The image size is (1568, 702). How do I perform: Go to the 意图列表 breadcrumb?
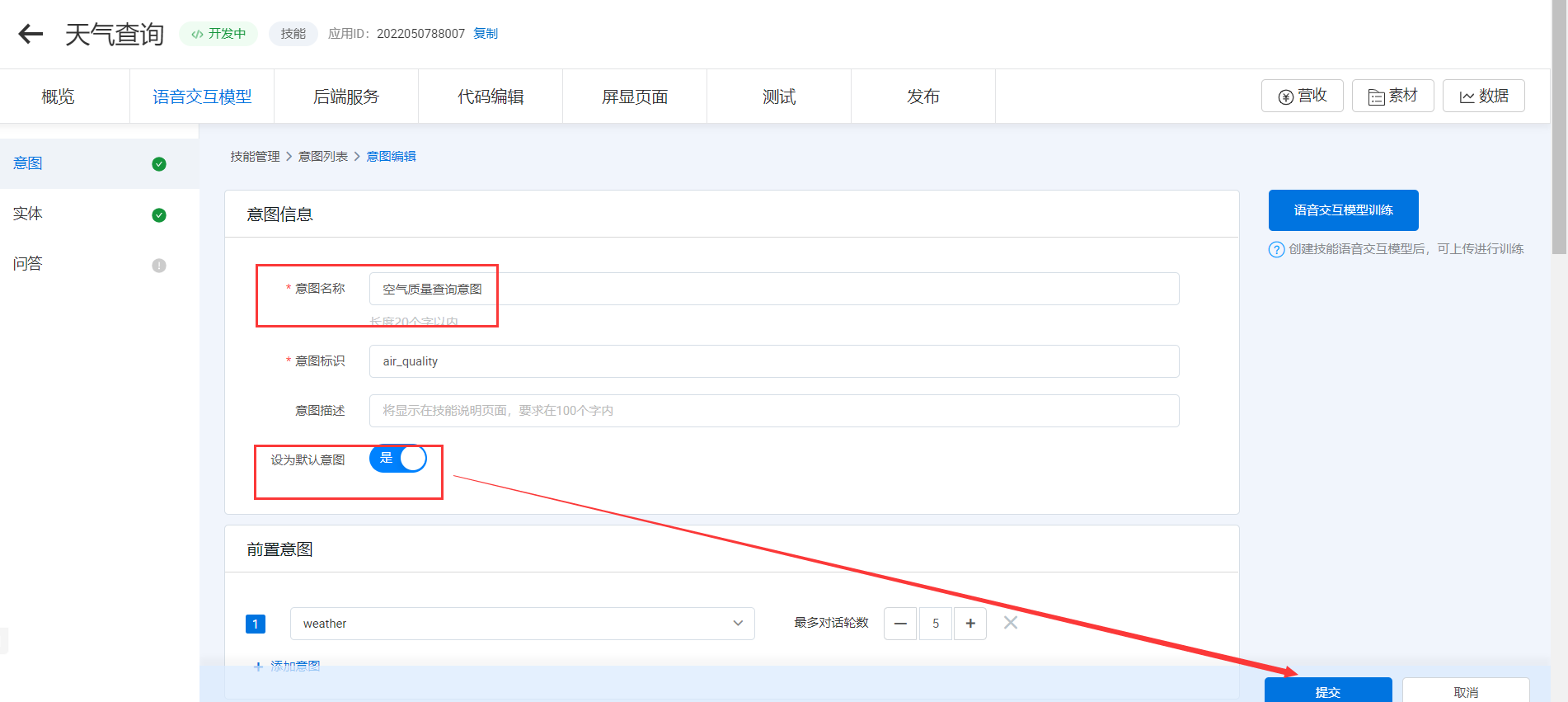(x=323, y=157)
